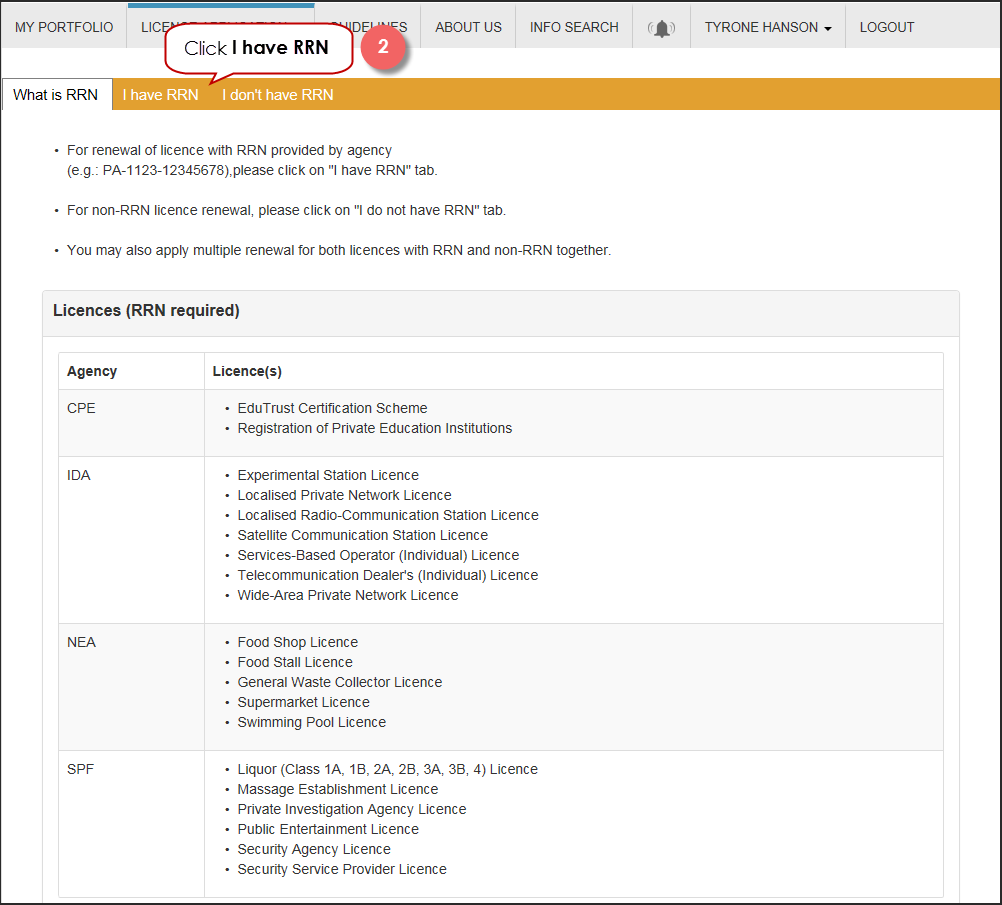Click EduTrust Certification Scheme entry
The image size is (1002, 905).
pyautogui.click(x=332, y=408)
